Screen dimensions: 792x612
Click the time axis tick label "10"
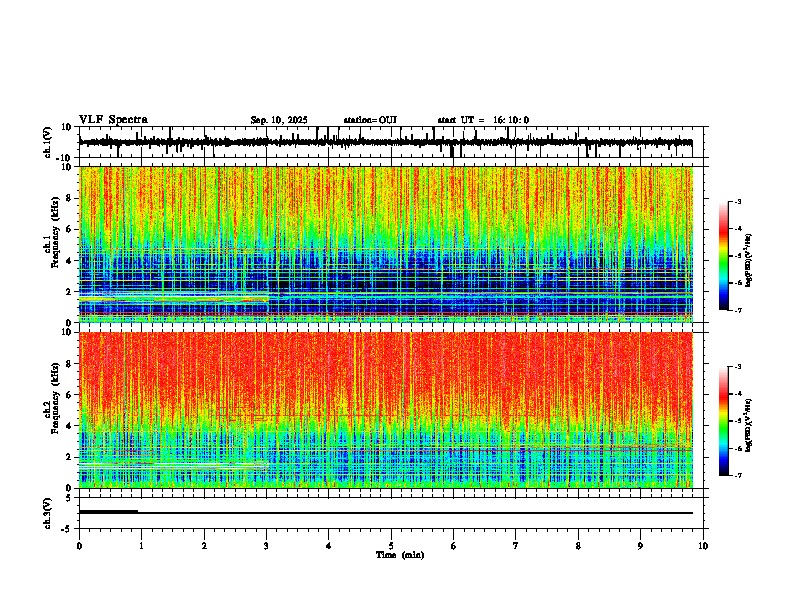[x=703, y=546]
